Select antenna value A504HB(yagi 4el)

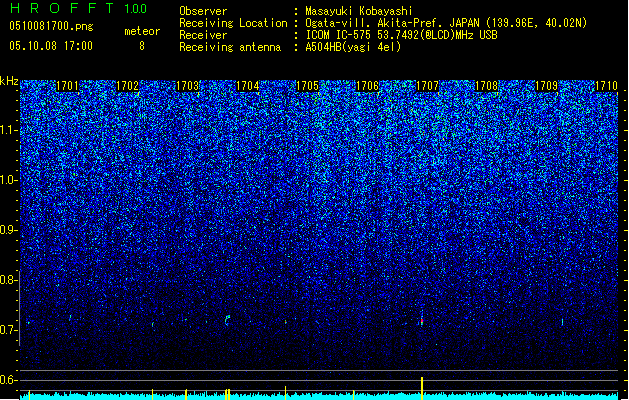tap(353, 47)
